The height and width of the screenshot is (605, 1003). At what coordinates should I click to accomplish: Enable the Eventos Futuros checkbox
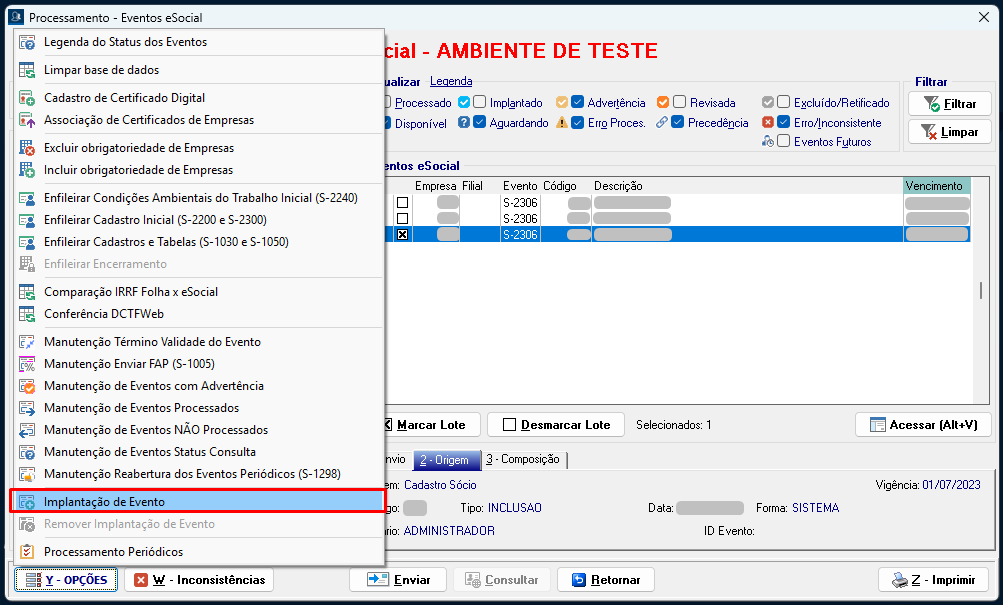click(x=784, y=142)
